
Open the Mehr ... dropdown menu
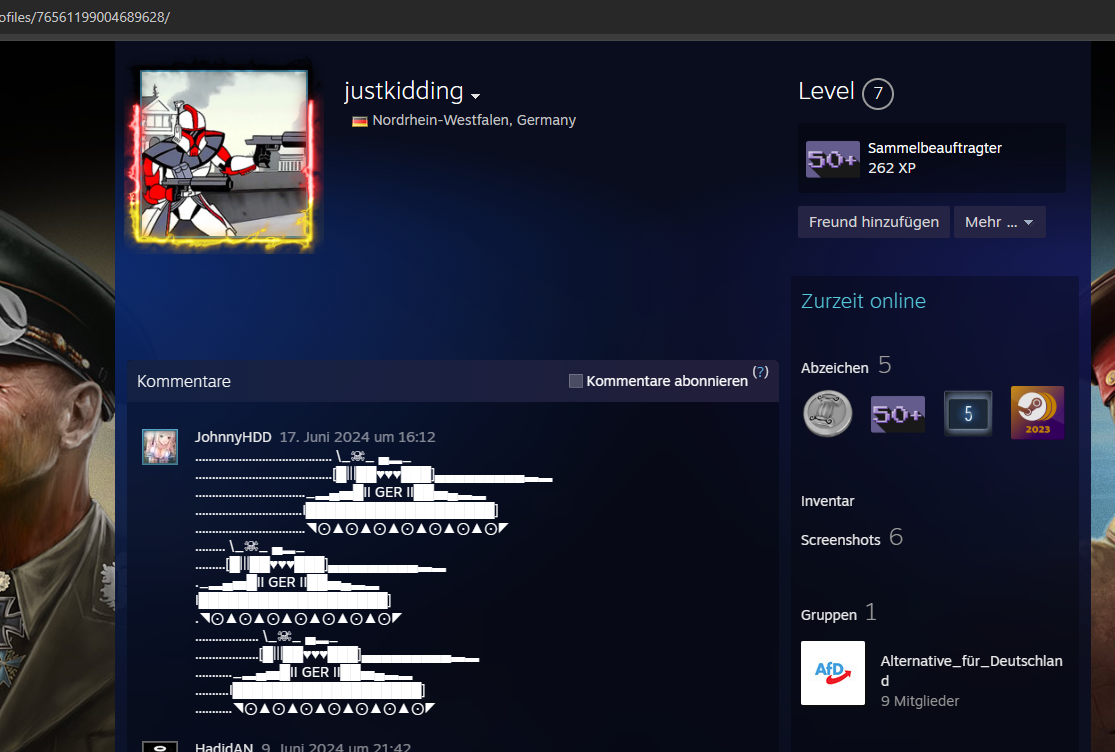point(999,222)
